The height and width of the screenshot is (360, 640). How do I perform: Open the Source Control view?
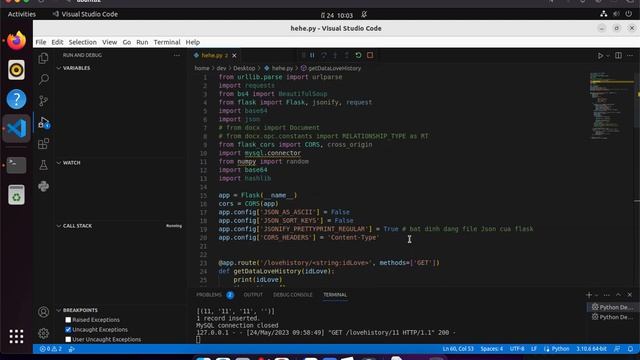pyautogui.click(x=43, y=100)
